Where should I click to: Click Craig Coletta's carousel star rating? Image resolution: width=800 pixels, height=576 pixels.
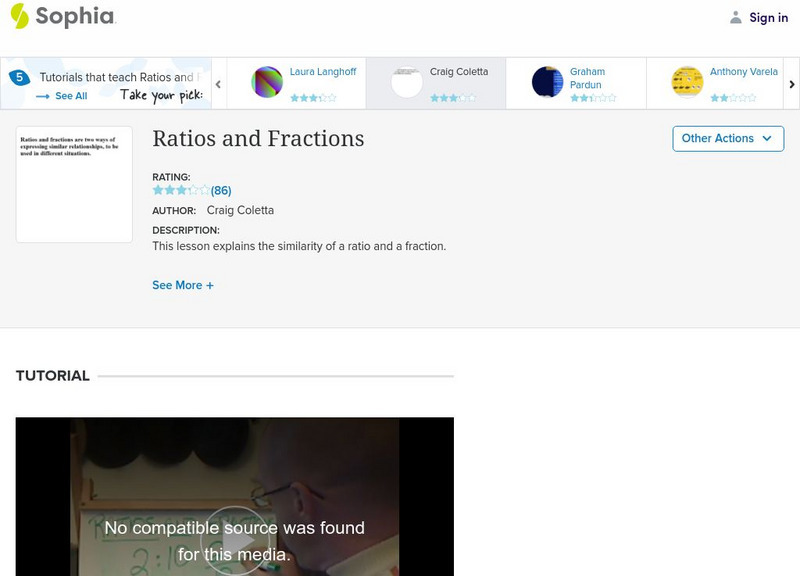(453, 98)
